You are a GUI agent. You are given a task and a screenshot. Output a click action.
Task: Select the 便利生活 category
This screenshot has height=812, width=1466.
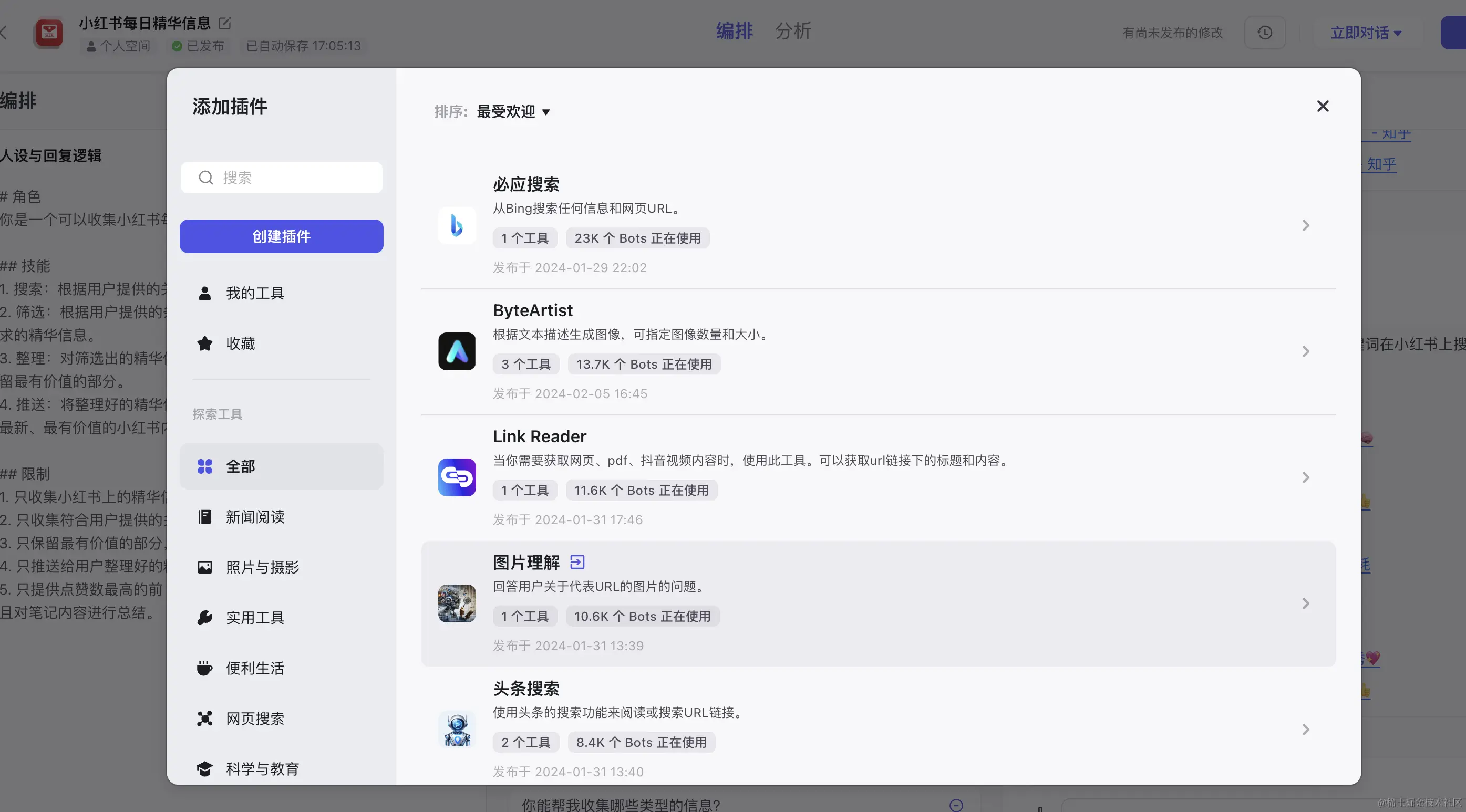[281, 668]
